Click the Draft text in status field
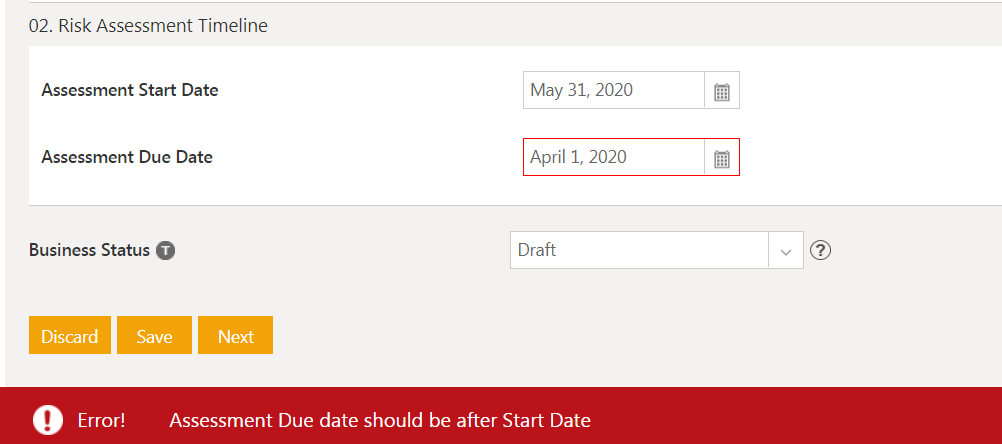This screenshot has height=444, width=1002. pos(537,250)
